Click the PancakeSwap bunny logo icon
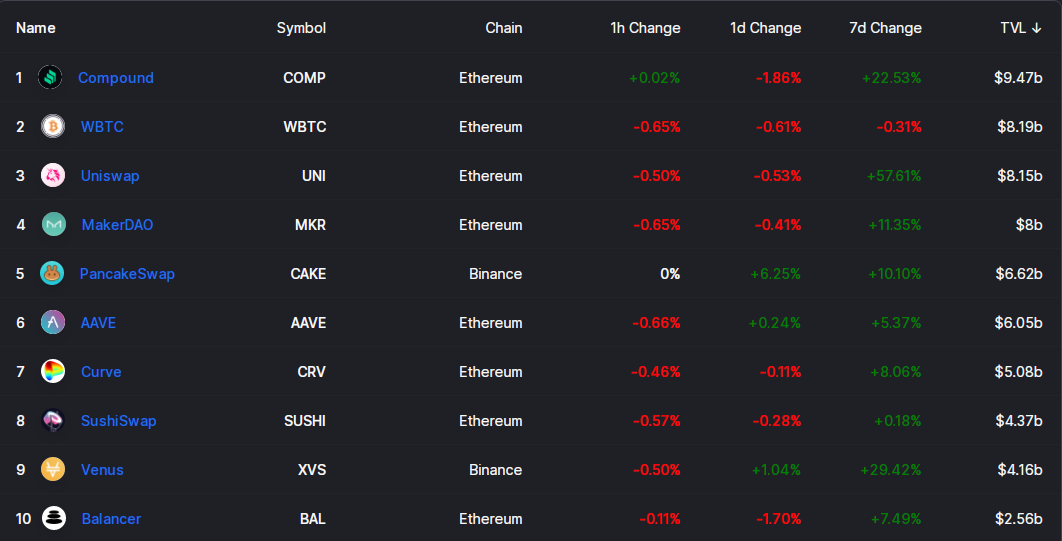Screen dimensions: 1062x541 [51, 274]
